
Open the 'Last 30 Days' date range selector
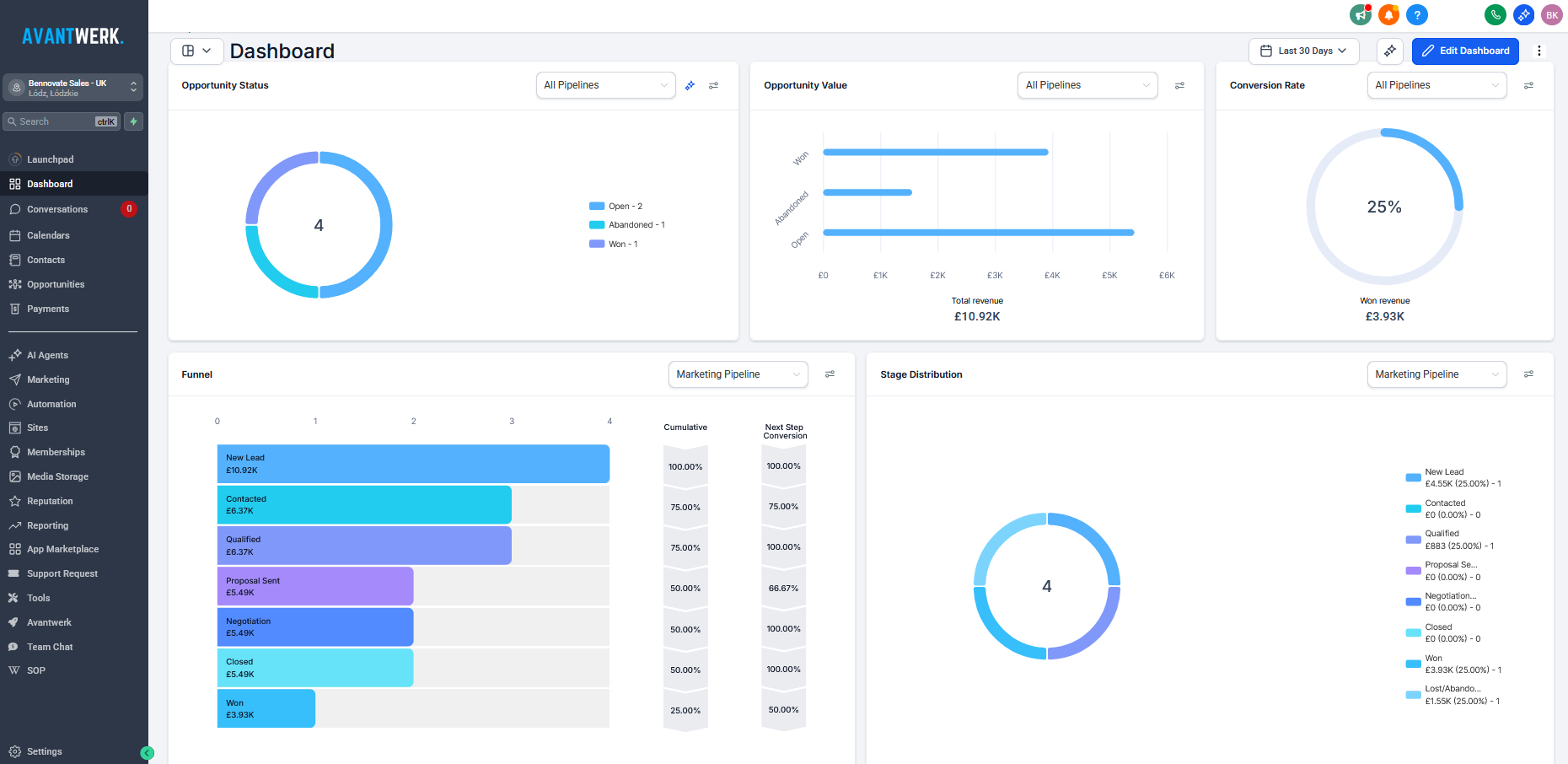pyautogui.click(x=1302, y=51)
